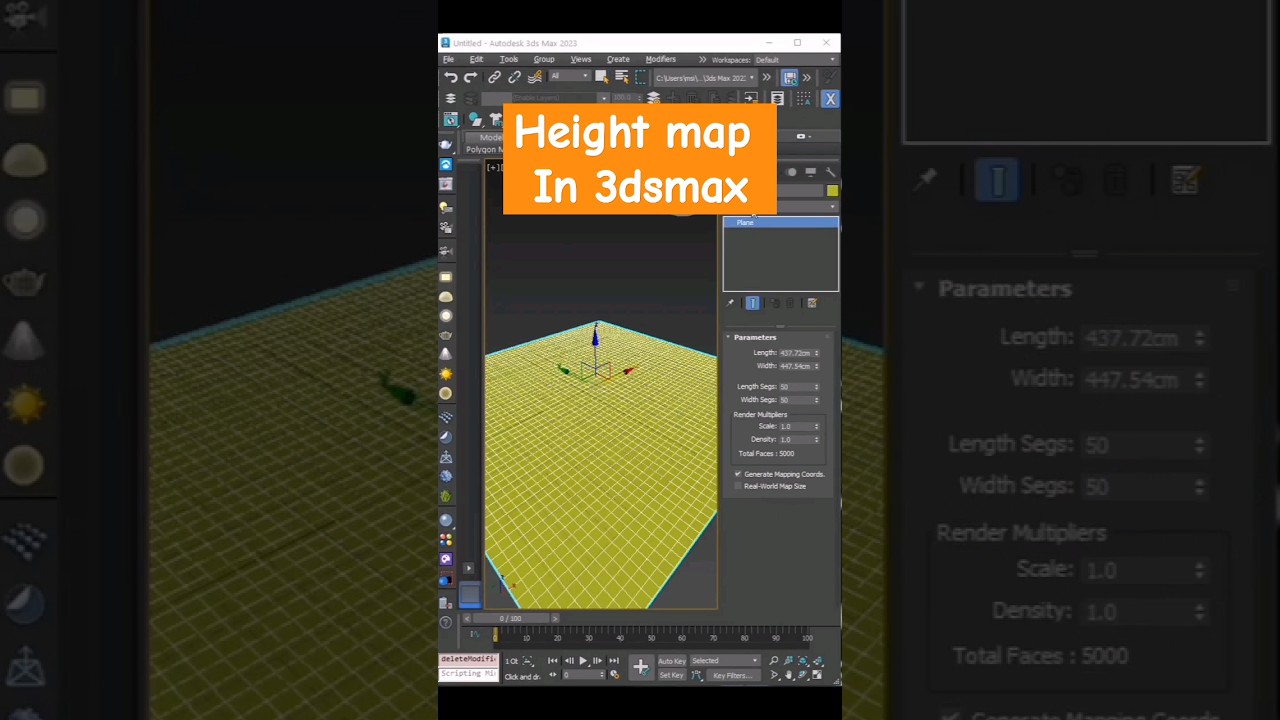Image resolution: width=1280 pixels, height=720 pixels.
Task: Open the Modifier List dropdown arrow
Action: point(832,207)
